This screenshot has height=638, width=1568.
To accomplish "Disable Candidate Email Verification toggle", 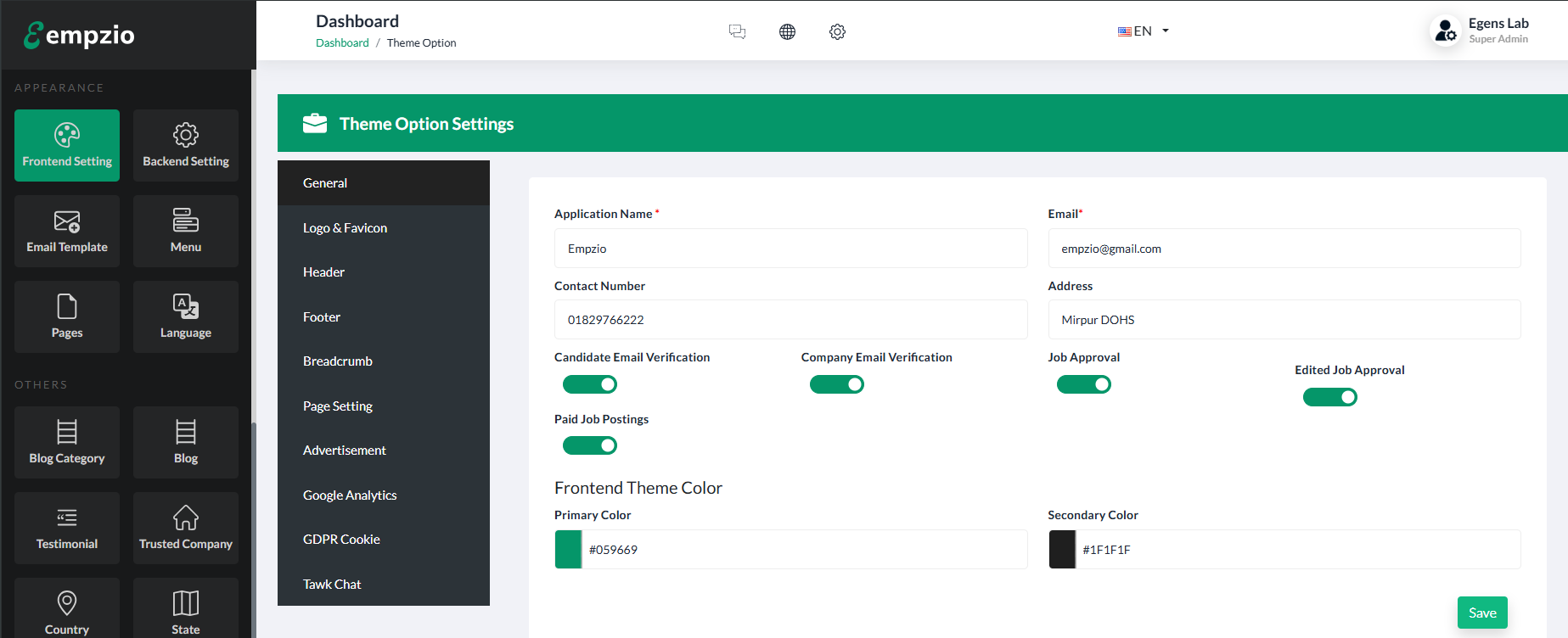I will click(x=590, y=384).
